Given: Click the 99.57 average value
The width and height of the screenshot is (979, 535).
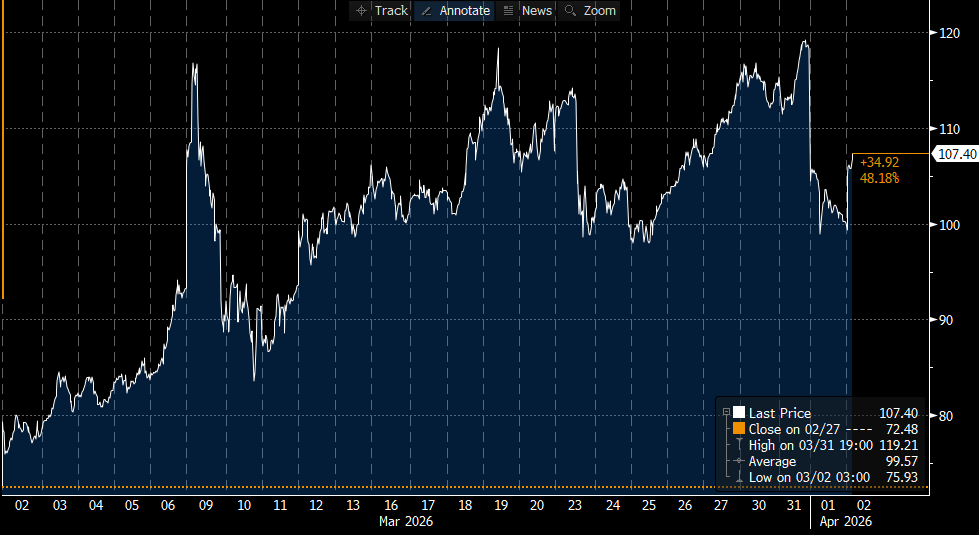Looking at the screenshot, I should tap(902, 462).
